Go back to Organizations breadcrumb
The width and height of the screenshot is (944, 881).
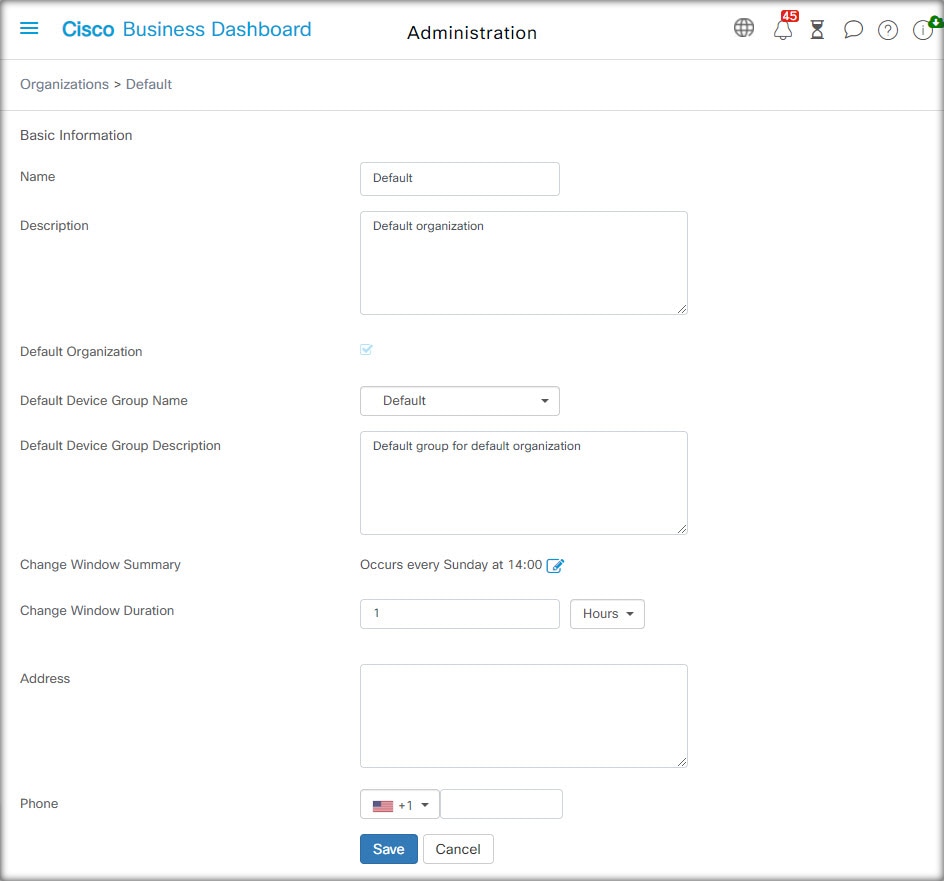pyautogui.click(x=64, y=84)
